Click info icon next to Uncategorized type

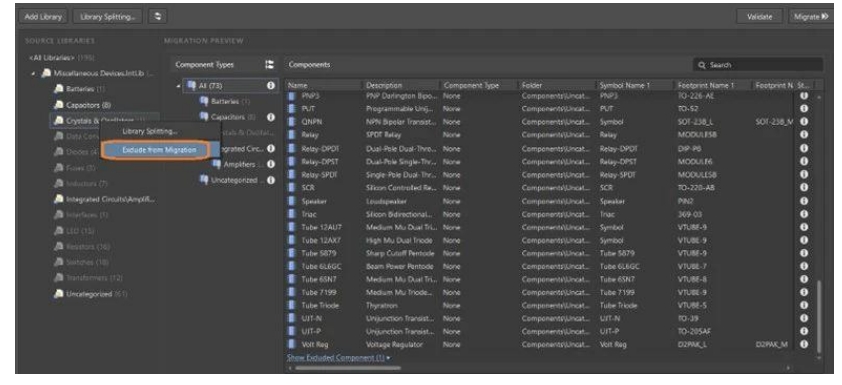[x=271, y=180]
